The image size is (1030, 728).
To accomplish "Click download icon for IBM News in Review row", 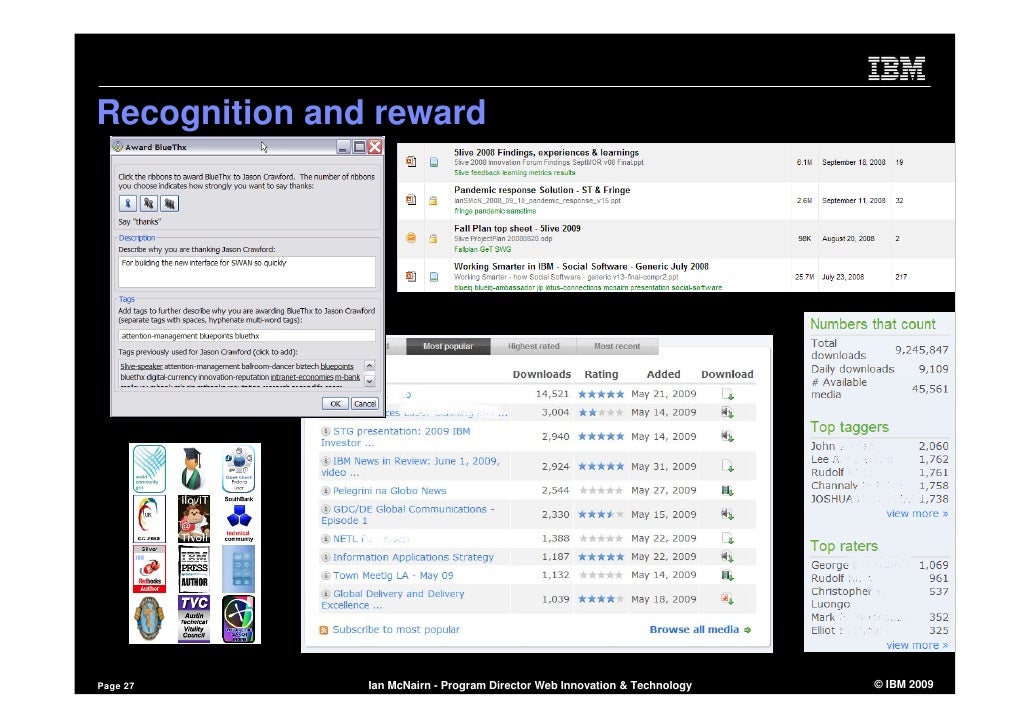I will [x=727, y=466].
